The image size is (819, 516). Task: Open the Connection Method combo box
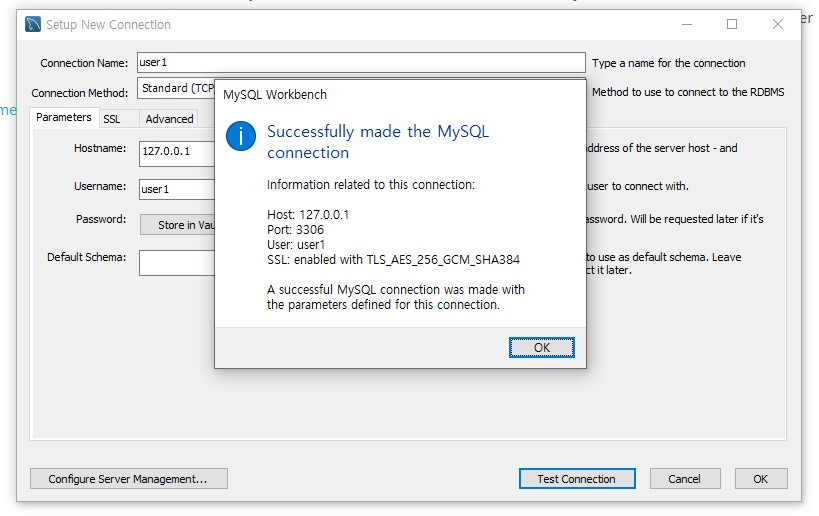click(176, 88)
